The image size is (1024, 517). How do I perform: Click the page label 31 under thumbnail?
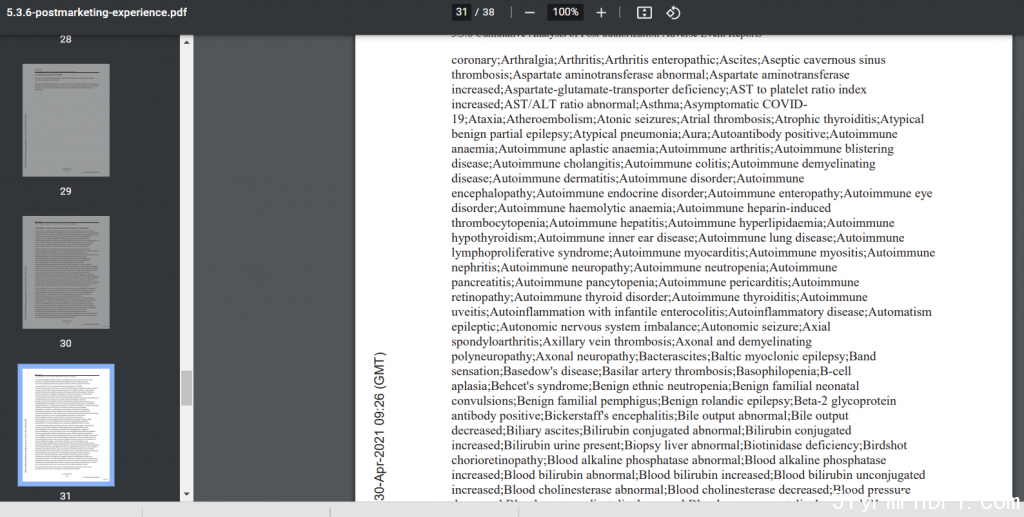tap(66, 496)
